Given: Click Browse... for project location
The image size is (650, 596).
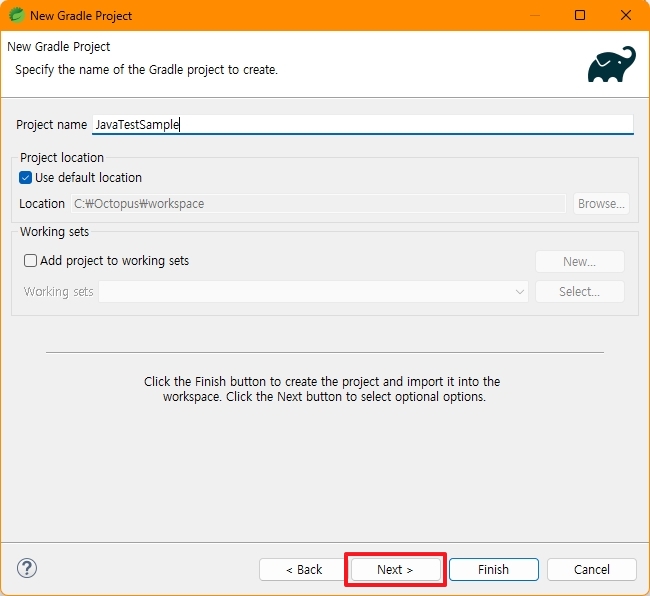Looking at the screenshot, I should [601, 204].
